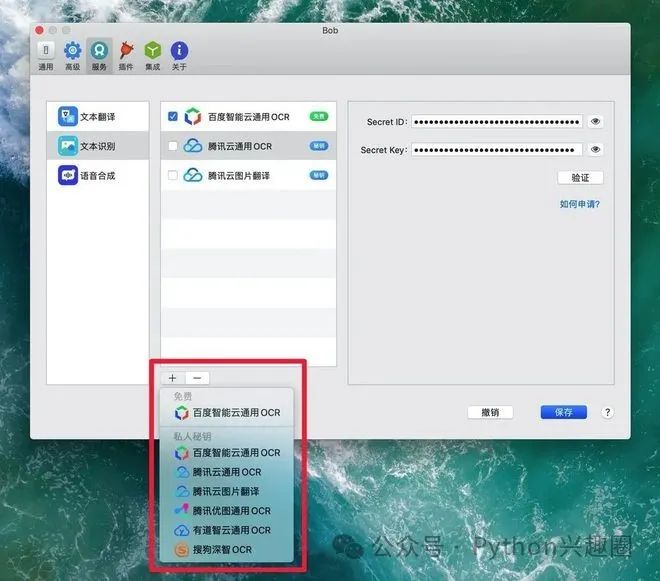Select 语音合成 in the service sidebar
The width and height of the screenshot is (660, 581).
pos(98,175)
